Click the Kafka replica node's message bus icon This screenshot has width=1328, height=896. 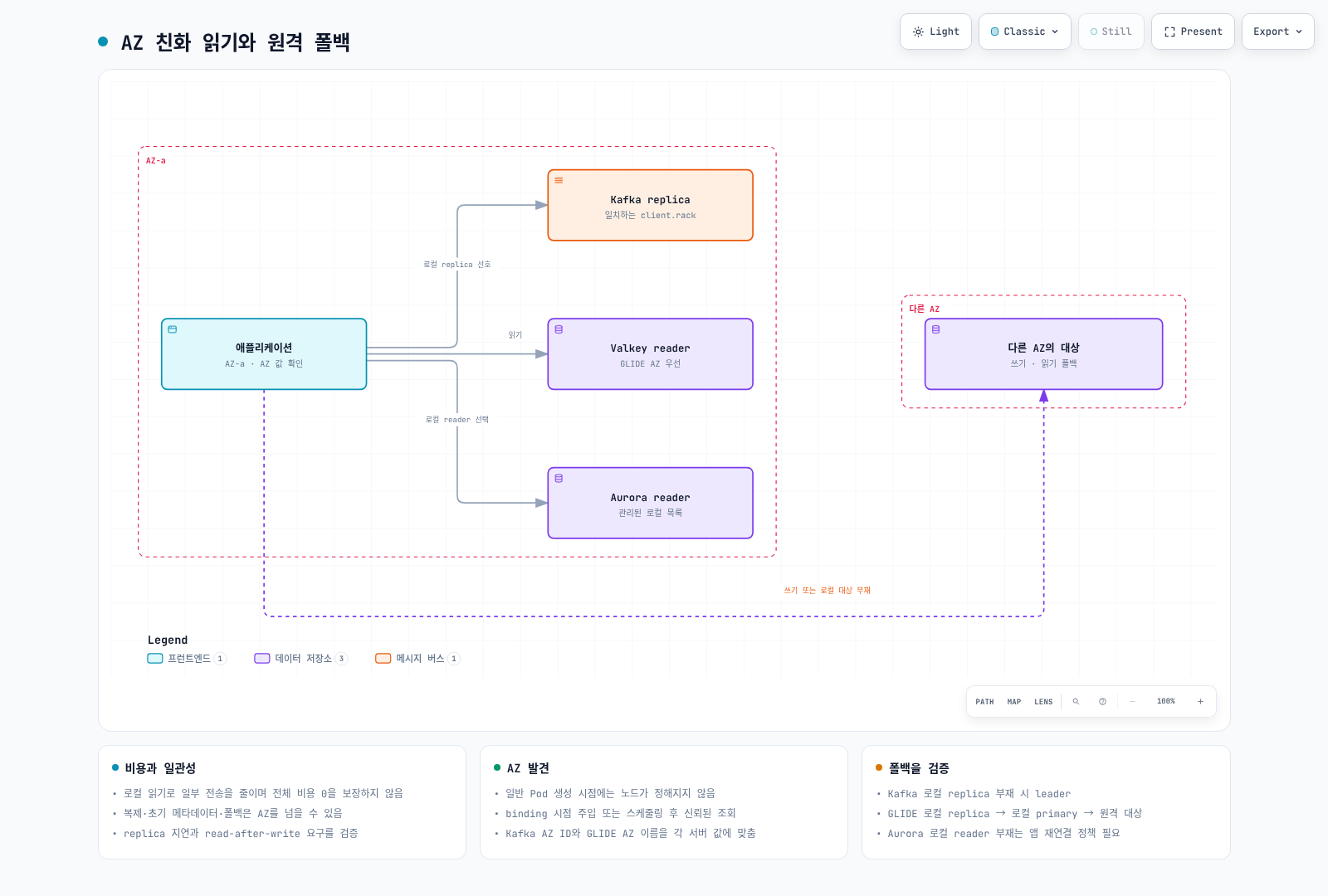coord(559,180)
